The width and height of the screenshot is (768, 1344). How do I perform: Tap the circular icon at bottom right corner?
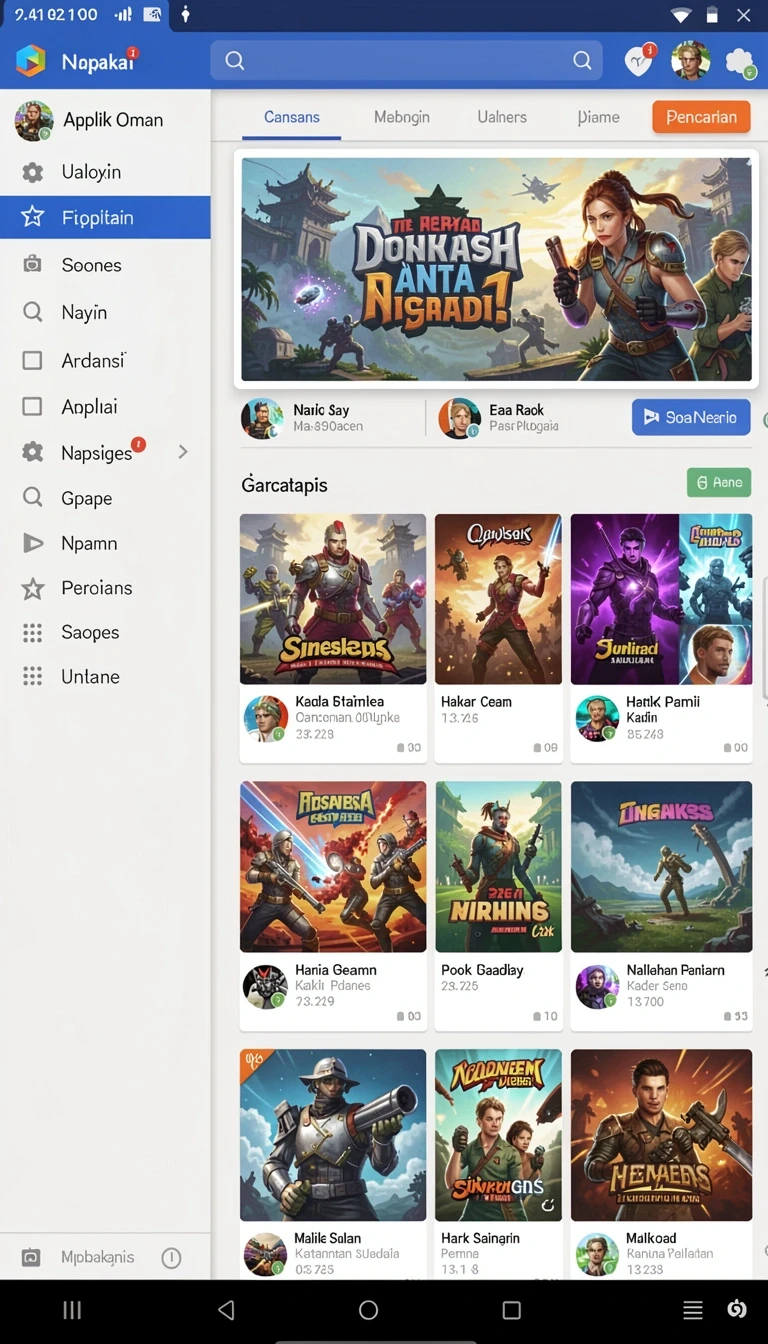[737, 1310]
